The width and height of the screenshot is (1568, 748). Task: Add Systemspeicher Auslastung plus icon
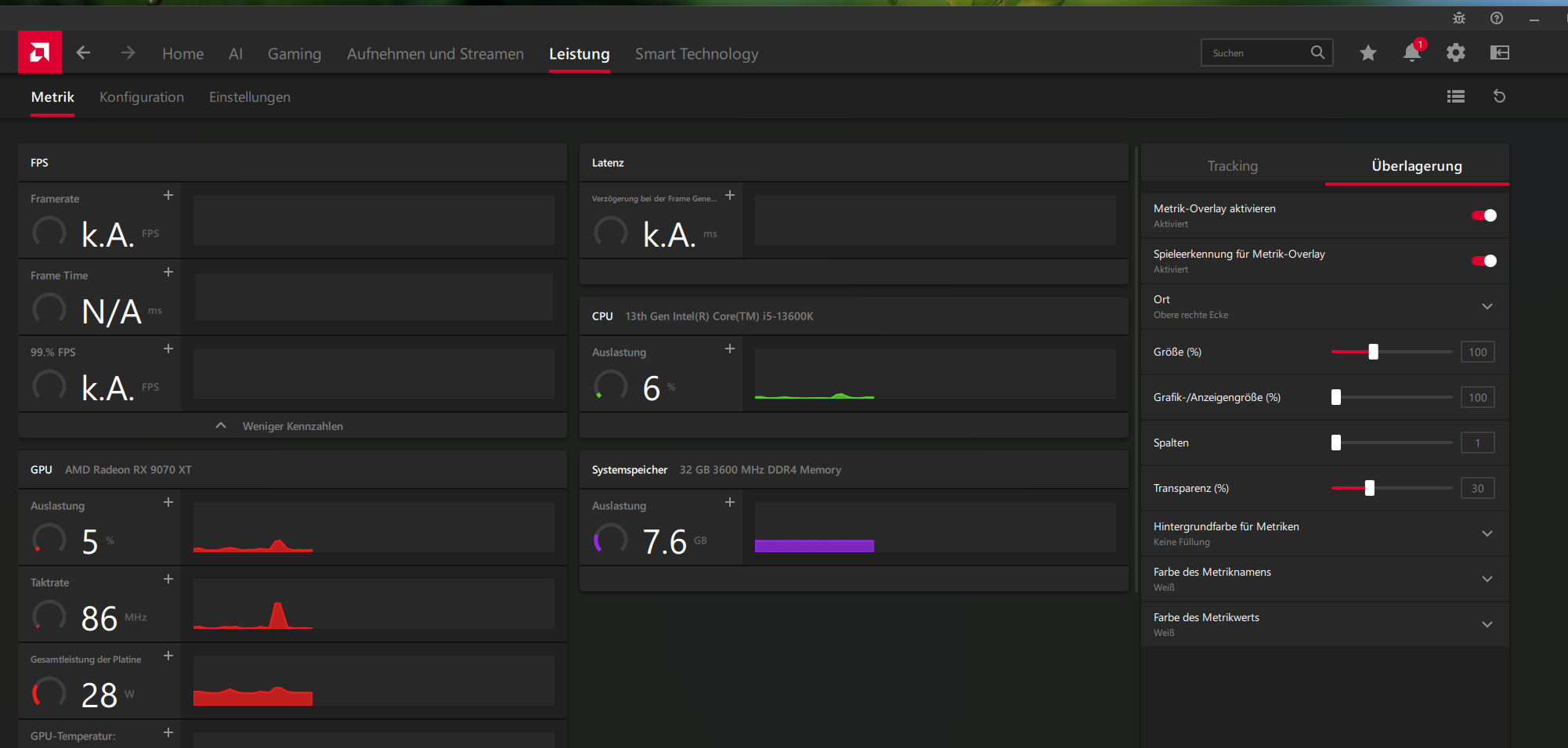(730, 502)
